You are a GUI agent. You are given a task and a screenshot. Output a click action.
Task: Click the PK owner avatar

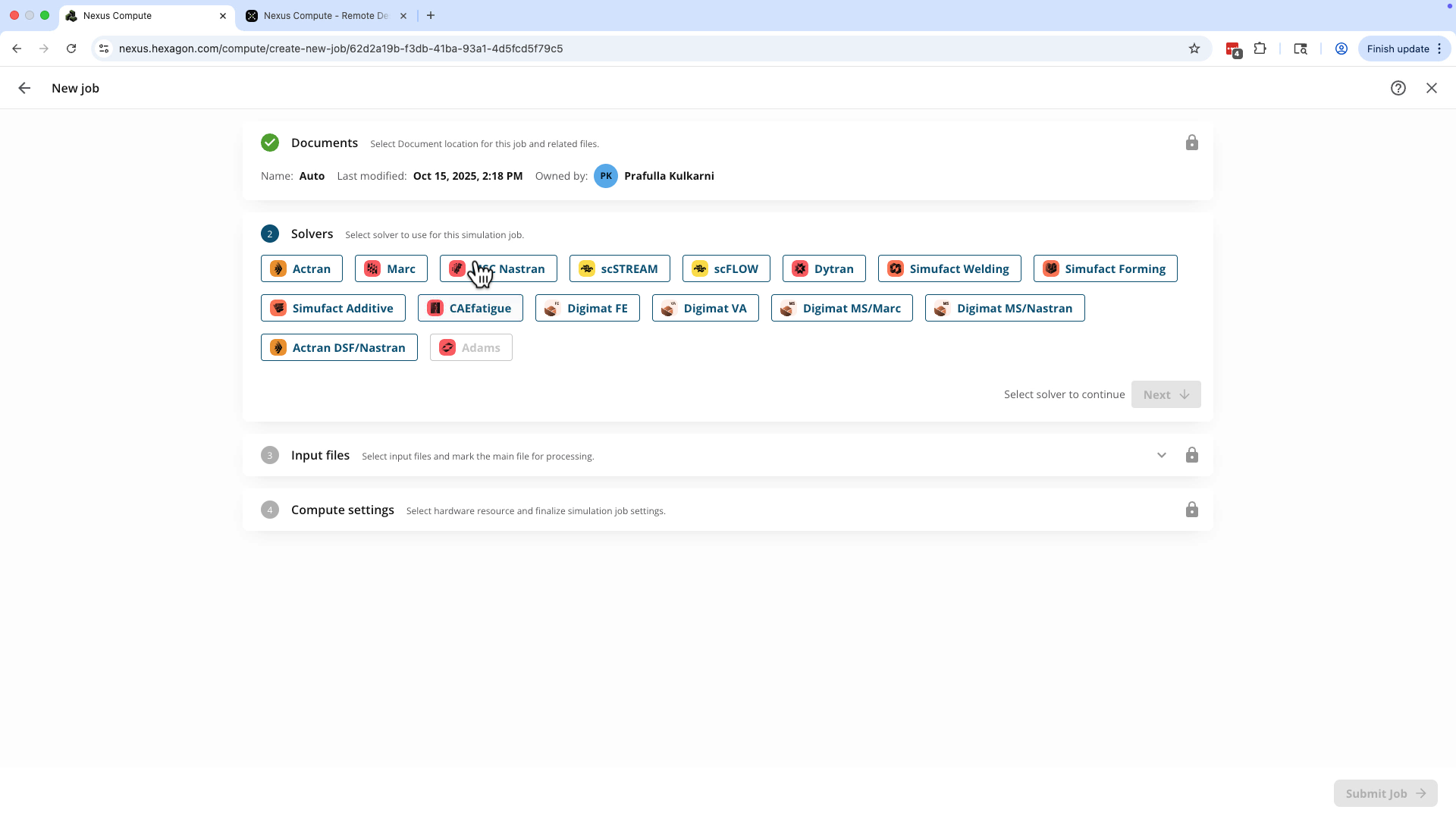606,176
